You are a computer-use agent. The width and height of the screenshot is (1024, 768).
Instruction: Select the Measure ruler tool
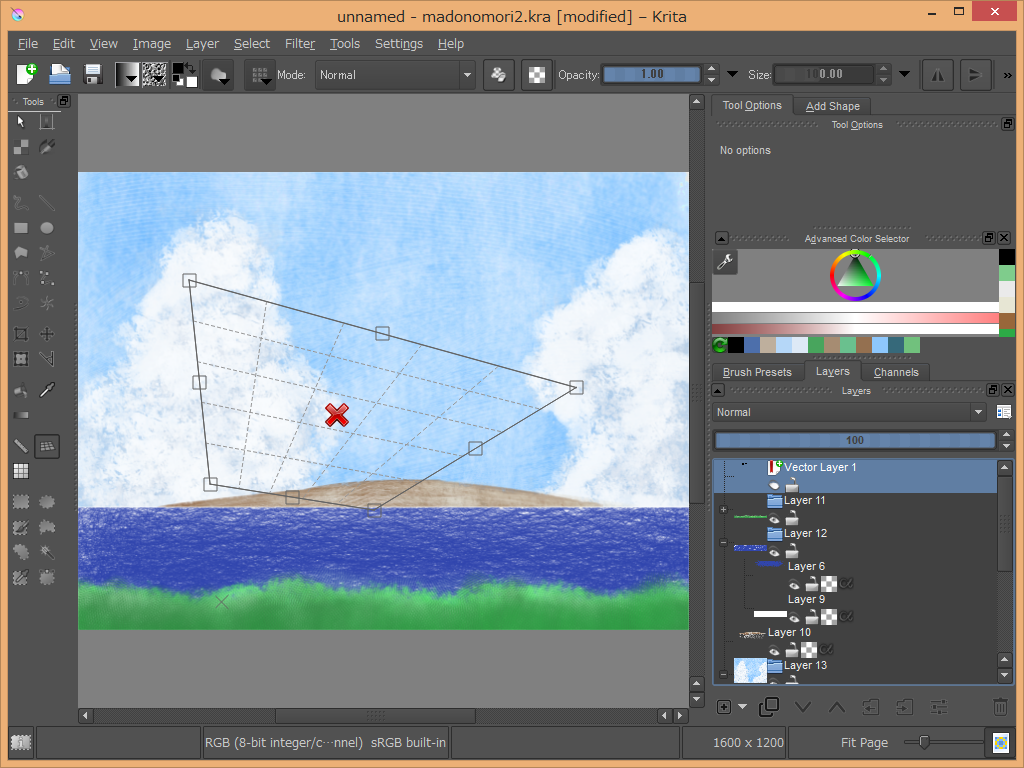(21, 446)
